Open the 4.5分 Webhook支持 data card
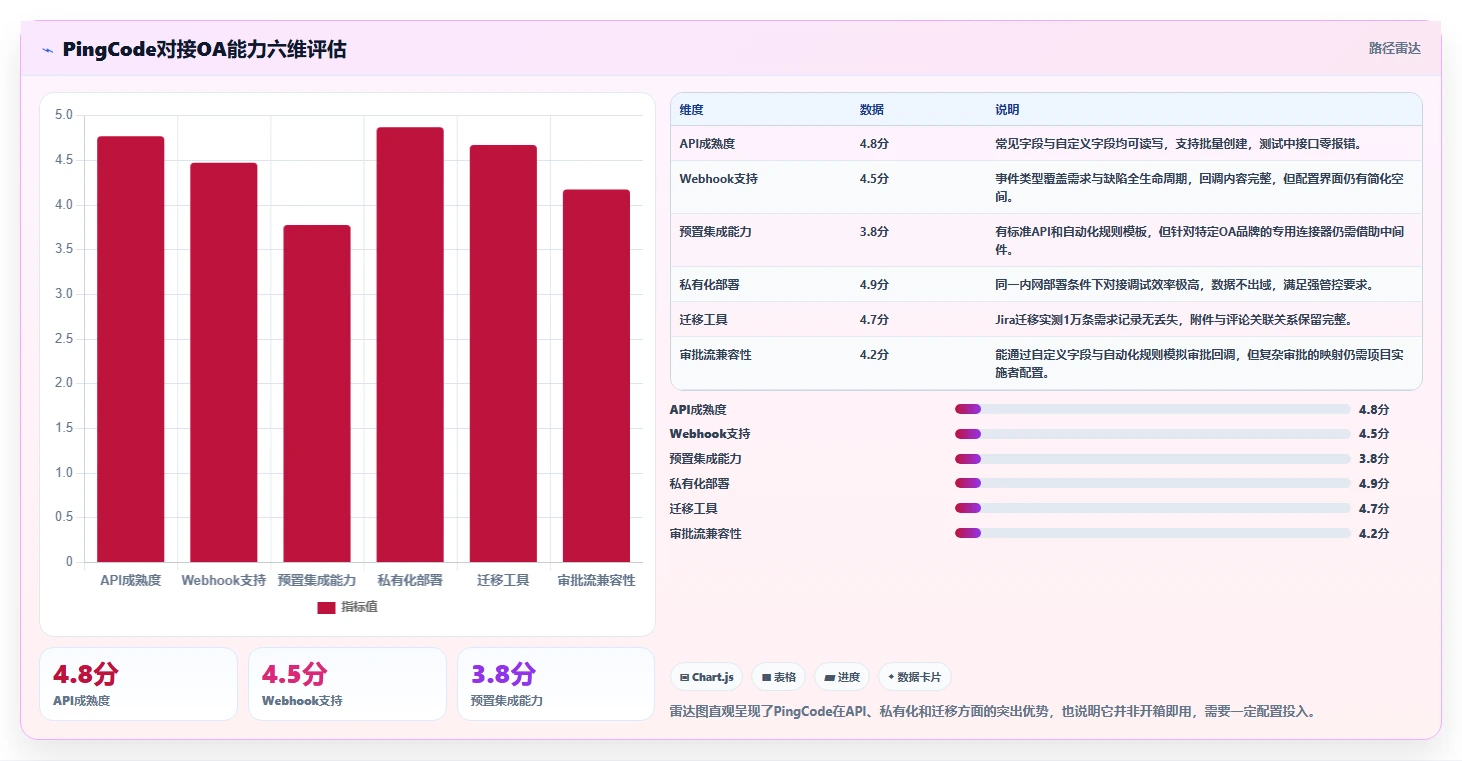The image size is (1462, 761). coord(347,684)
